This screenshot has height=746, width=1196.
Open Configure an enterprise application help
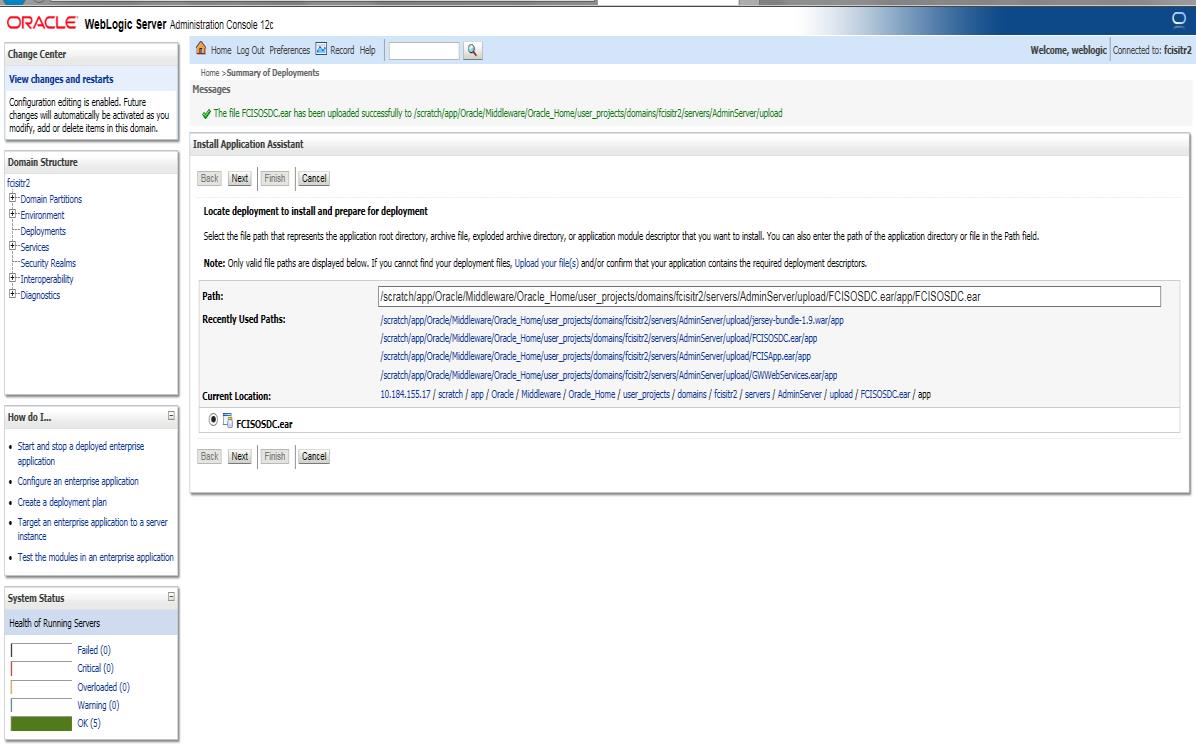[78, 481]
